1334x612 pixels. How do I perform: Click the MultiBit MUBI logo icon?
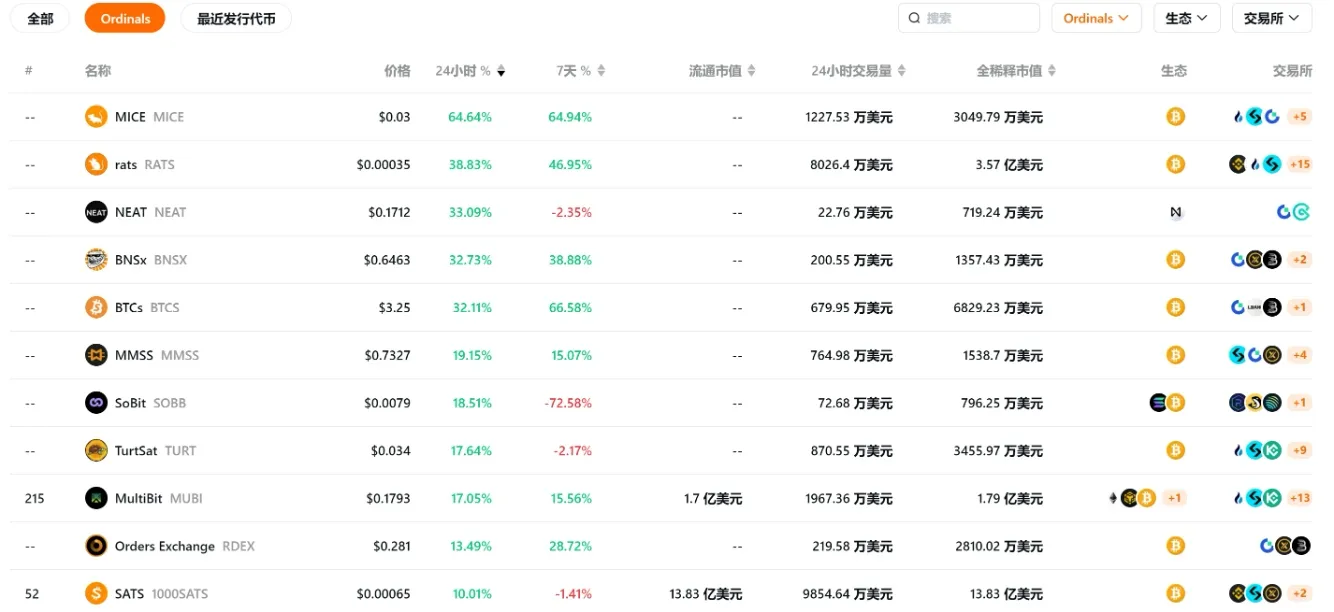(96, 498)
